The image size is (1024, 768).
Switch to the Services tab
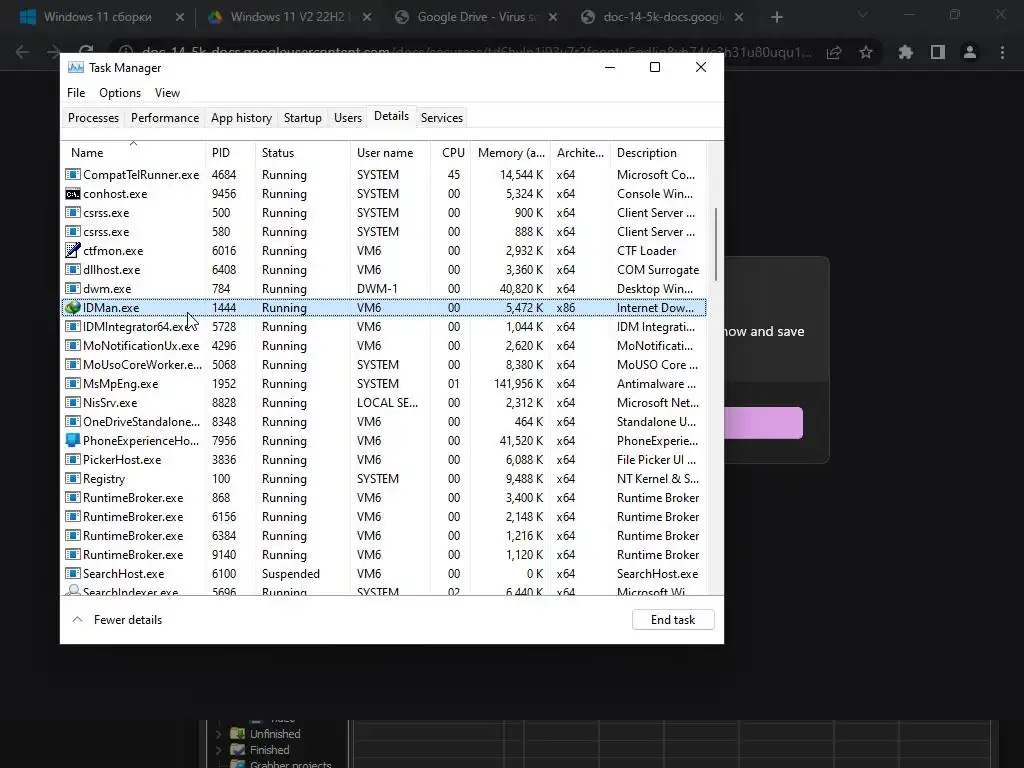pos(441,118)
